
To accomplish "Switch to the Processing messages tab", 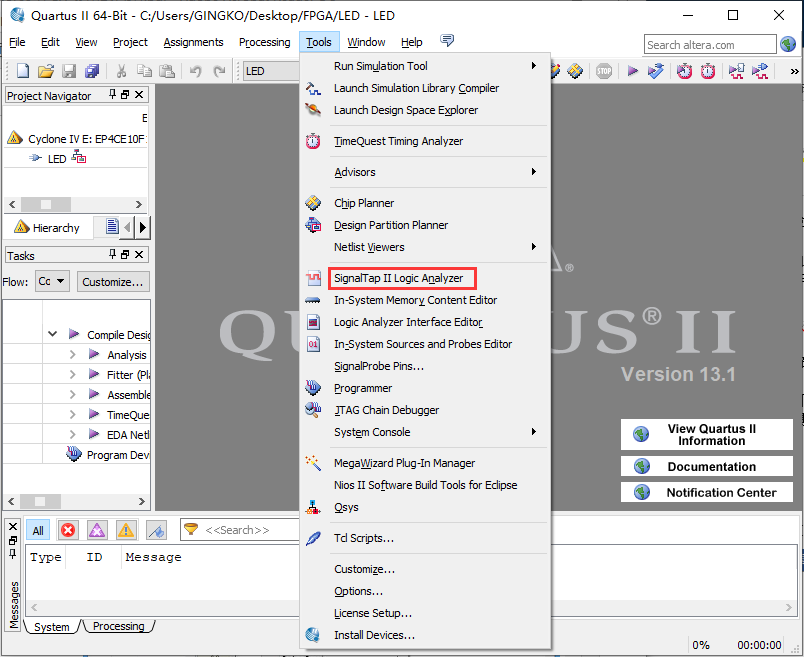I will coord(118,627).
